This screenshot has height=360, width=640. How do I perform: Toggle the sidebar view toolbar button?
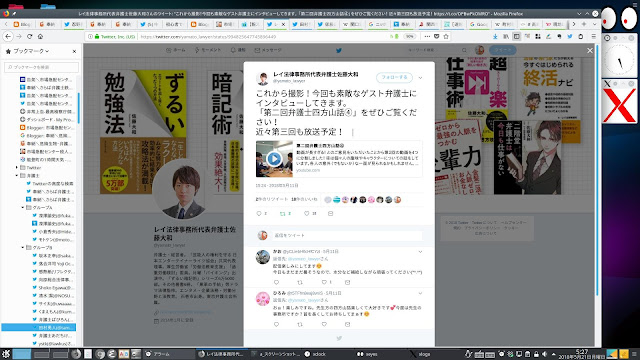(x=517, y=36)
